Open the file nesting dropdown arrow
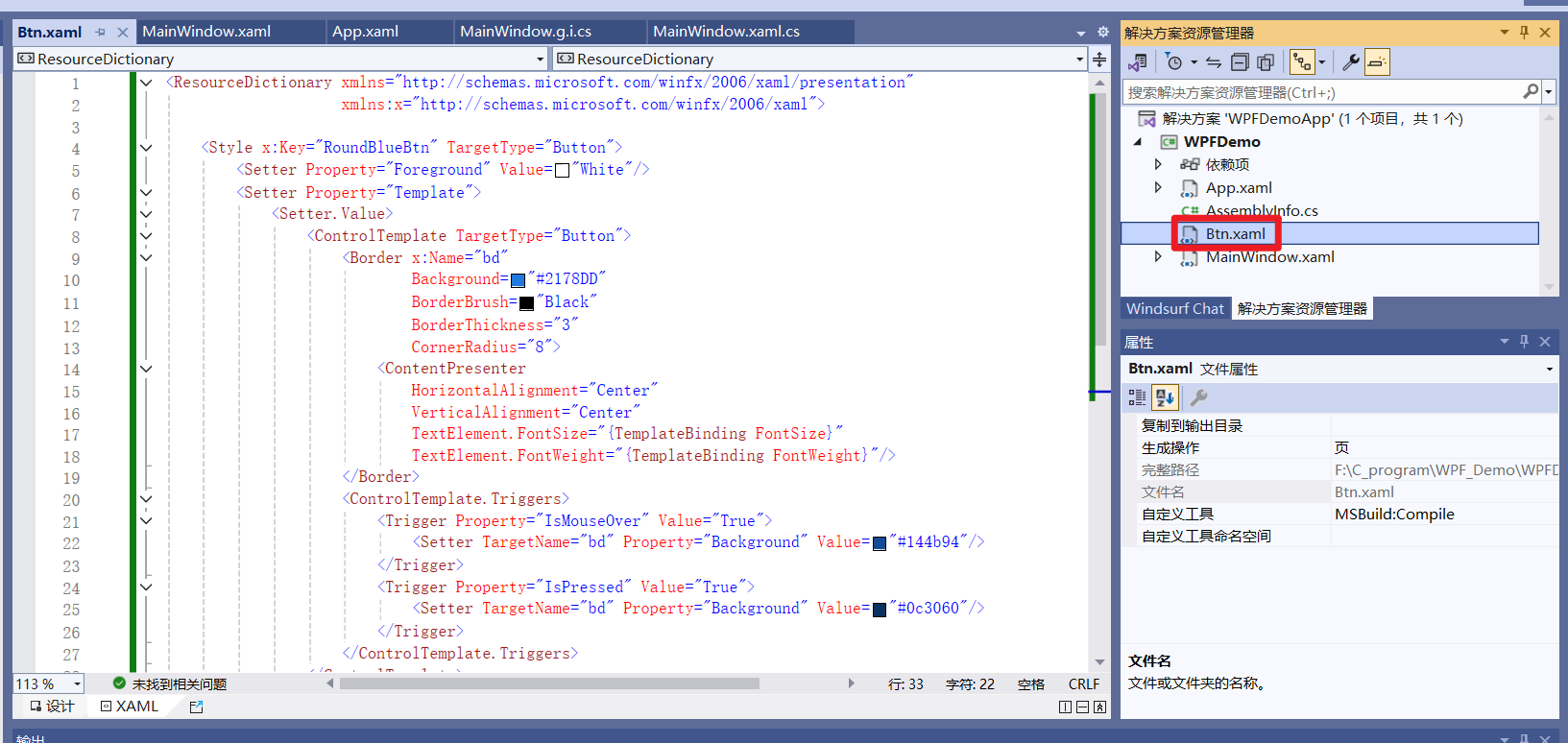1568x743 pixels. 1322,62
